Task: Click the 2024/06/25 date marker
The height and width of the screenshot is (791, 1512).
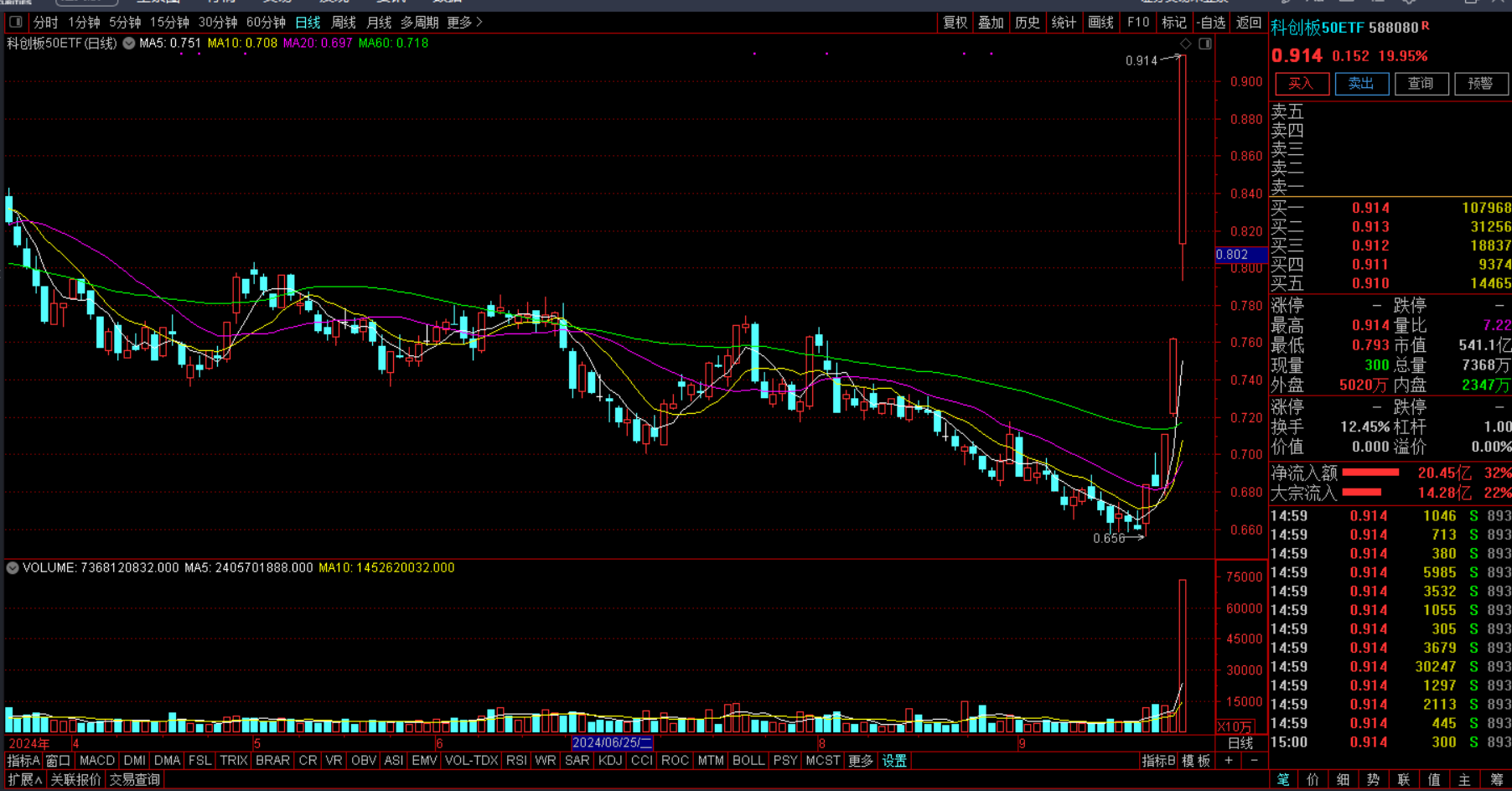Action: [x=612, y=743]
